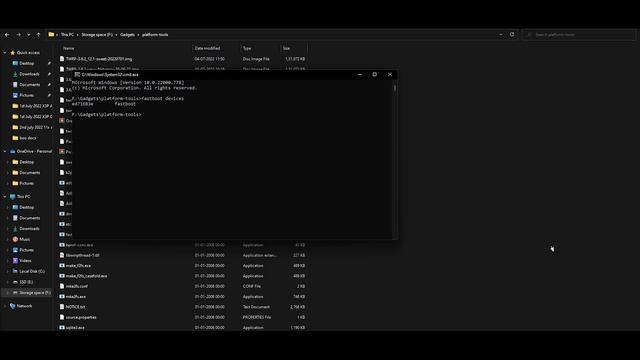Select mke2fs.exe application icon
The image size is (640, 360).
point(62,296)
